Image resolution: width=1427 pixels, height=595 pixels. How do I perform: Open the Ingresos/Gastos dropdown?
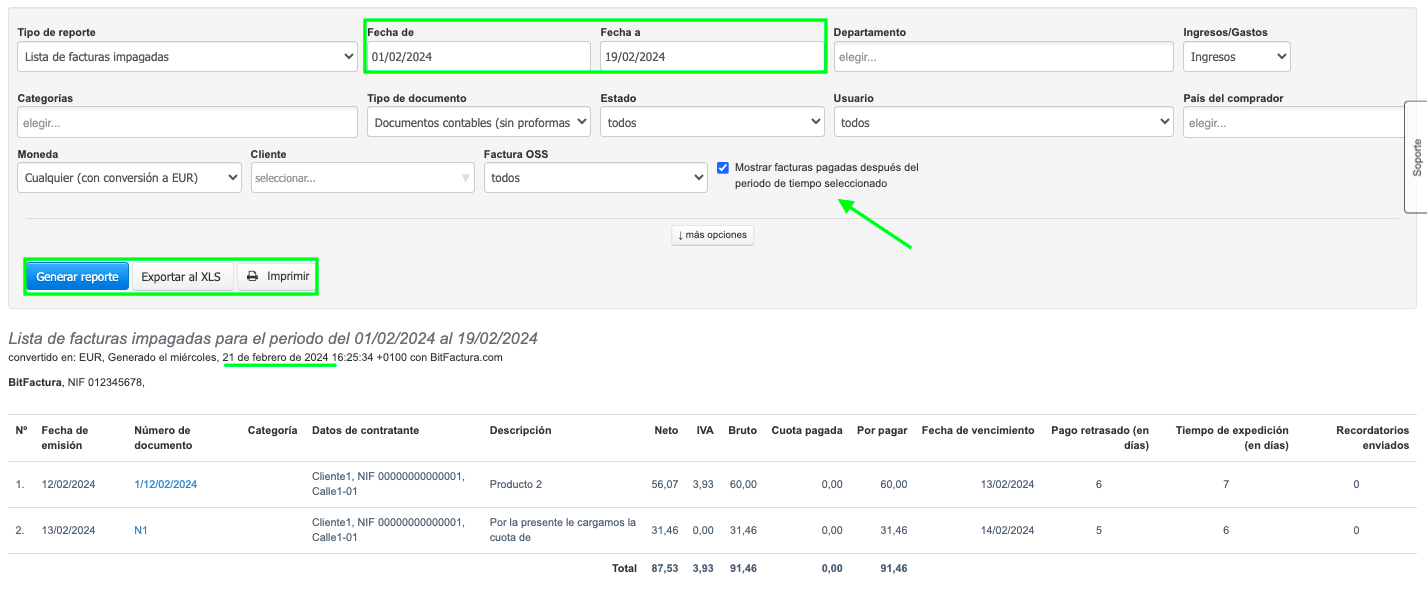(1236, 57)
